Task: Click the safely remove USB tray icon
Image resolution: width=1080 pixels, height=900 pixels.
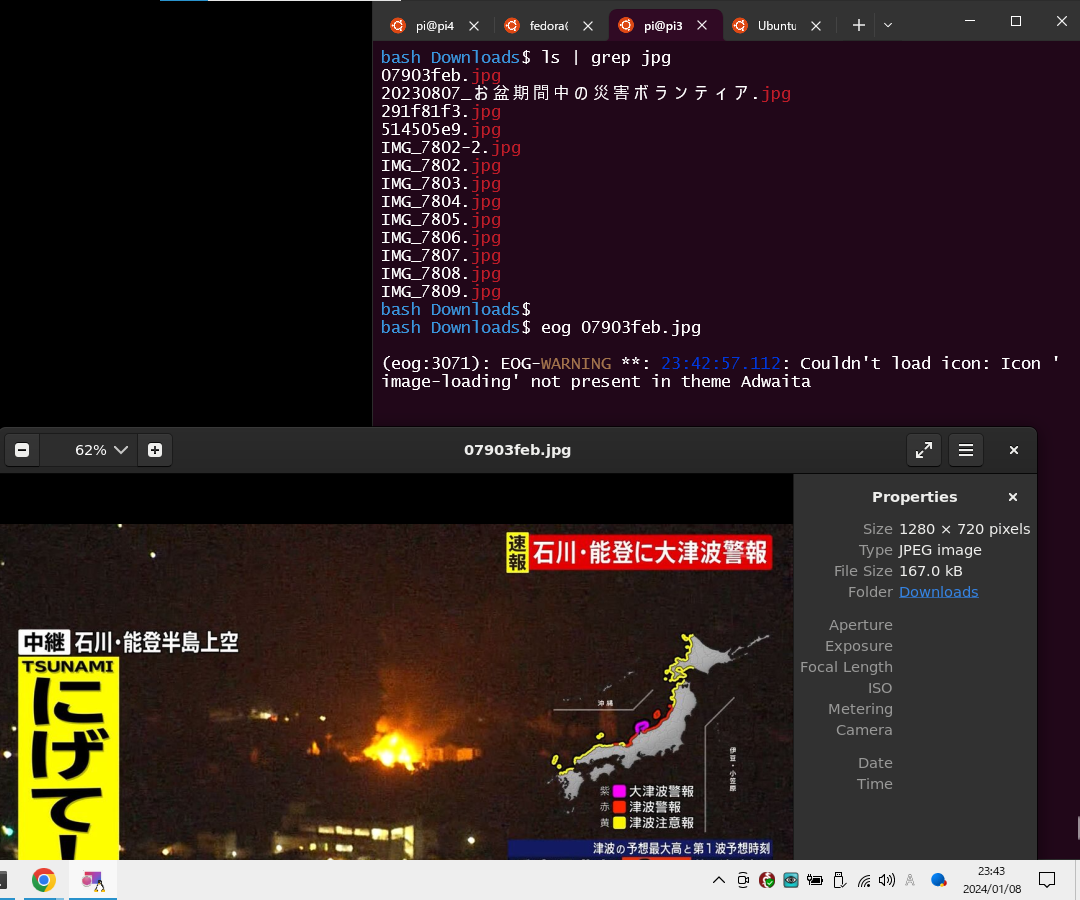Action: 839,880
